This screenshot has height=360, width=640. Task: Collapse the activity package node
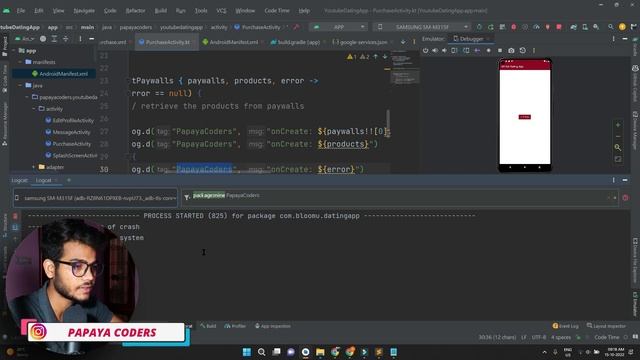tap(34, 109)
